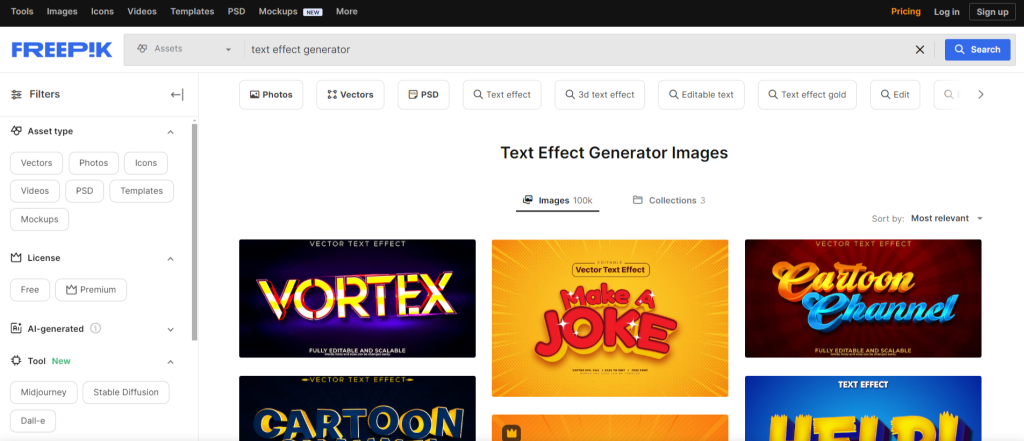Open the Templates menu in the top bar

(x=191, y=12)
